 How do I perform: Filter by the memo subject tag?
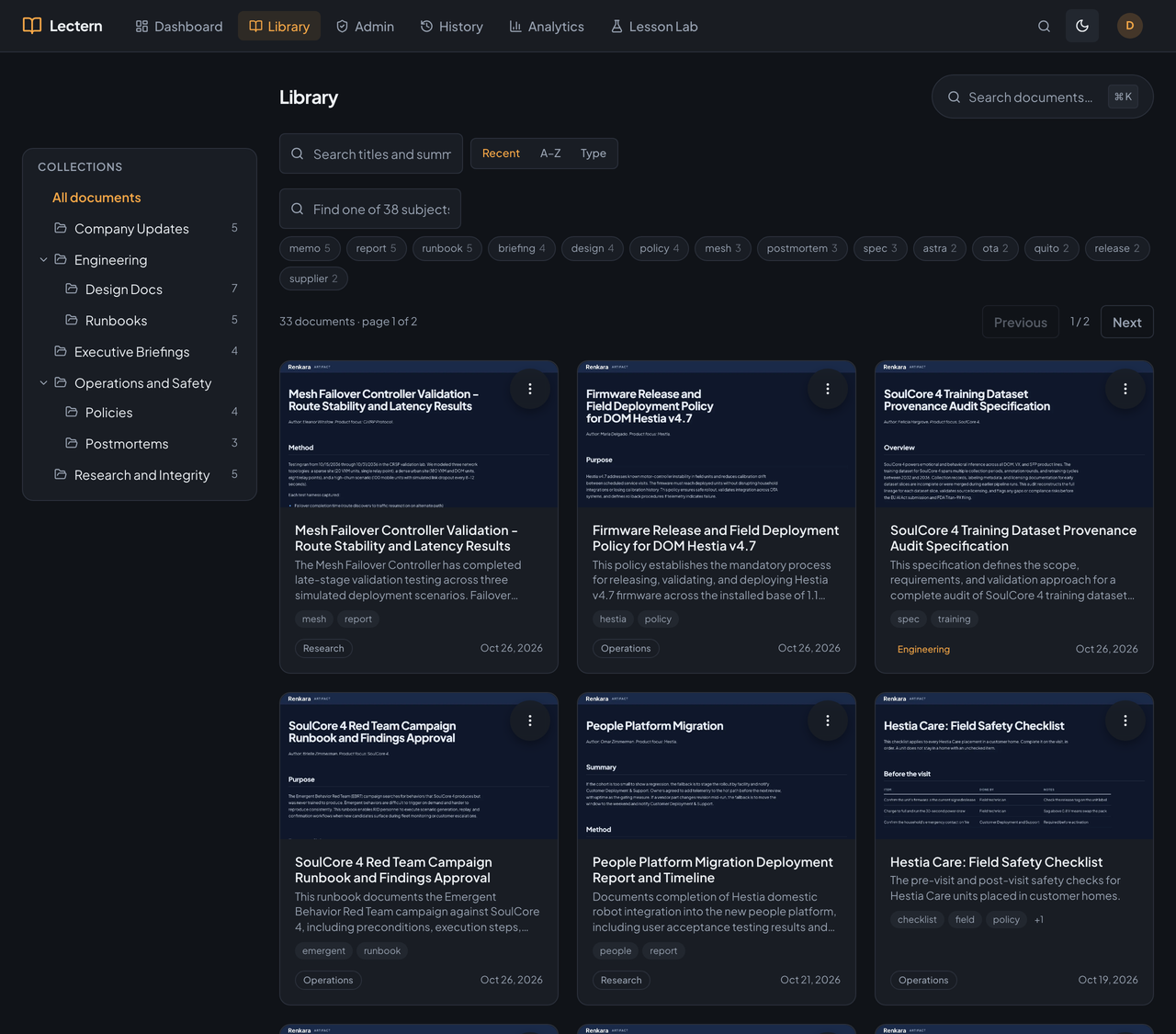click(310, 248)
